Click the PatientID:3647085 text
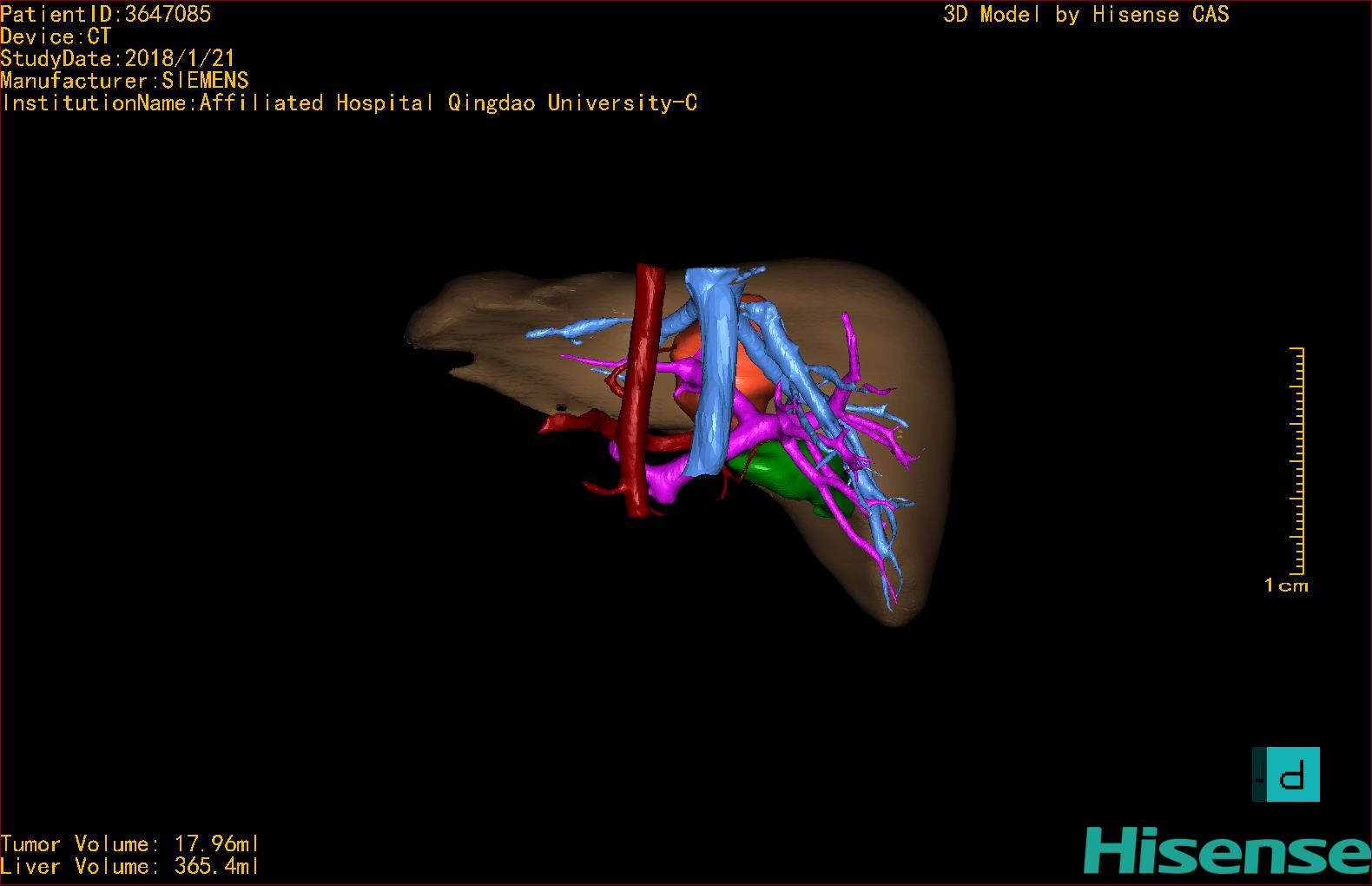The height and width of the screenshot is (886, 1372). 105,14
